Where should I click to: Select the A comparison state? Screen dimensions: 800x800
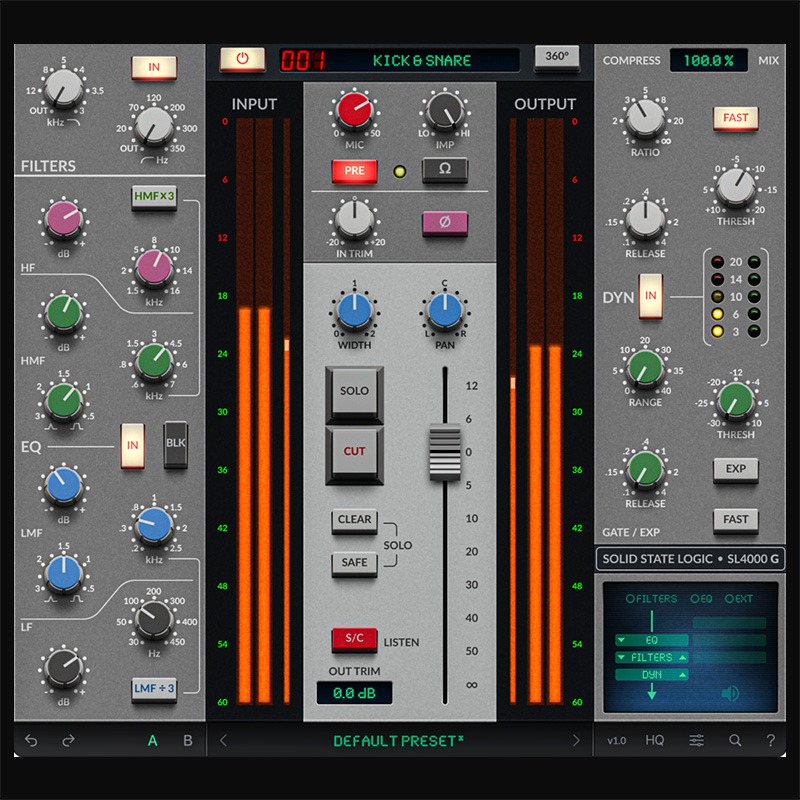pyautogui.click(x=152, y=740)
